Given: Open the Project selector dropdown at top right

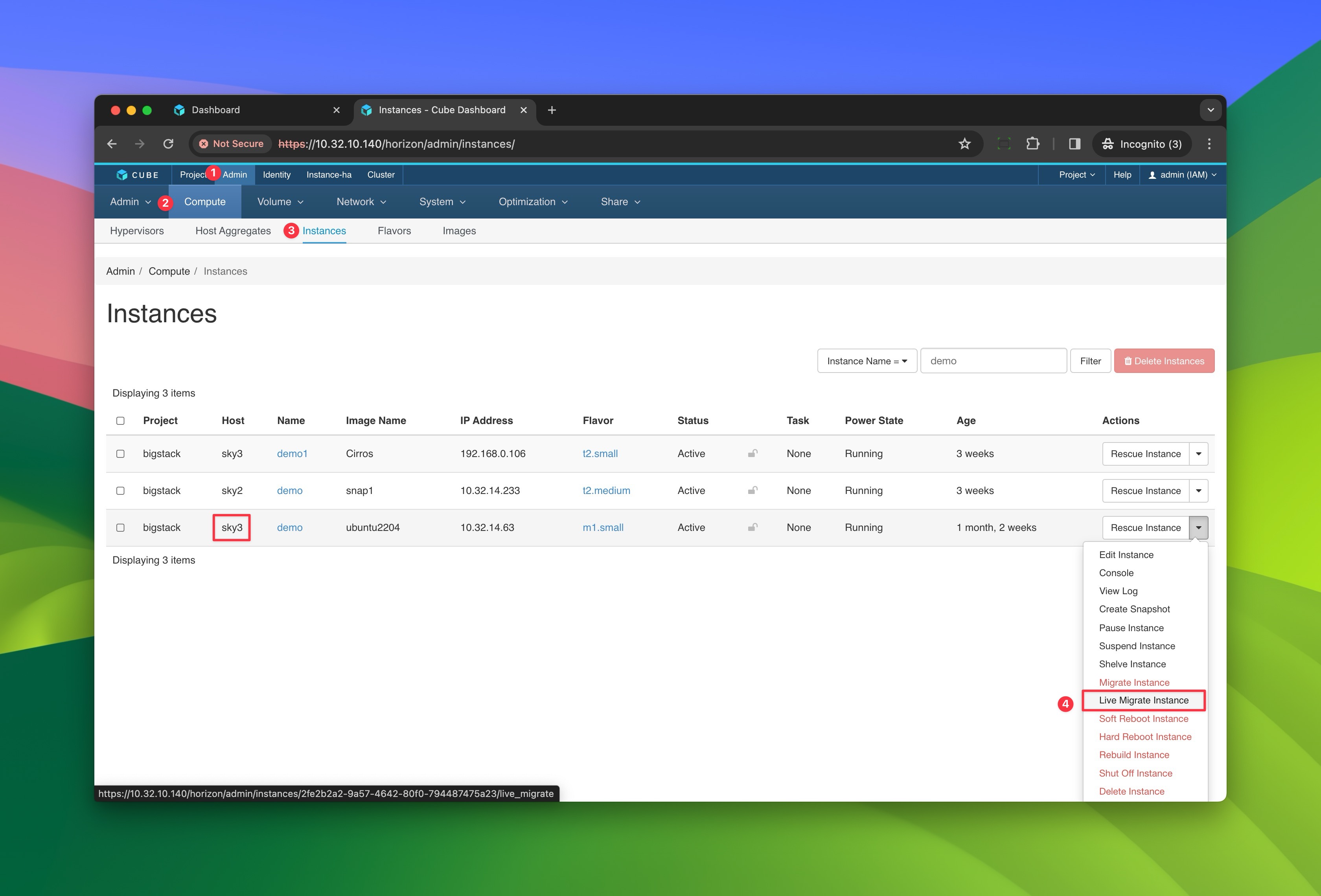Looking at the screenshot, I should pyautogui.click(x=1076, y=175).
